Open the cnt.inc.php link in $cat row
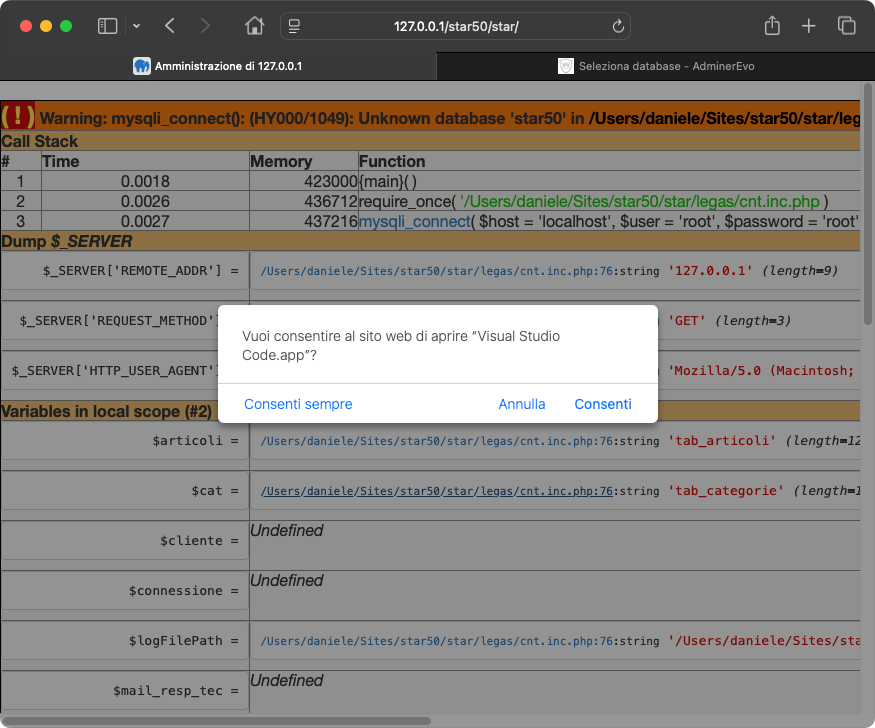875x728 pixels. point(436,491)
